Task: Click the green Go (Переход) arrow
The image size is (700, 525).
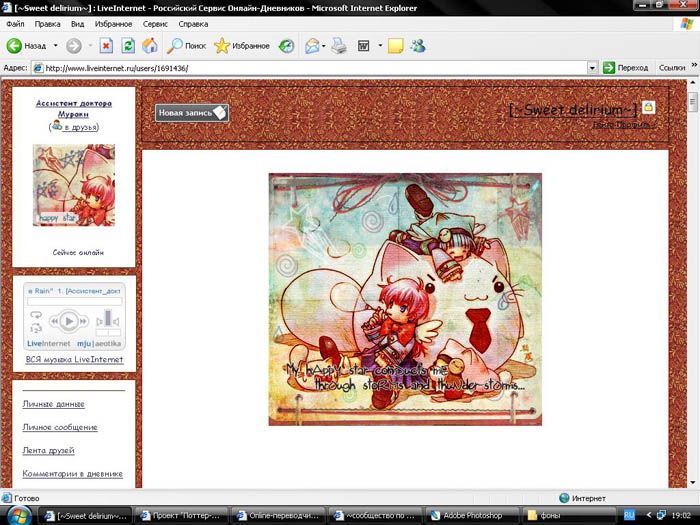Action: [x=609, y=68]
